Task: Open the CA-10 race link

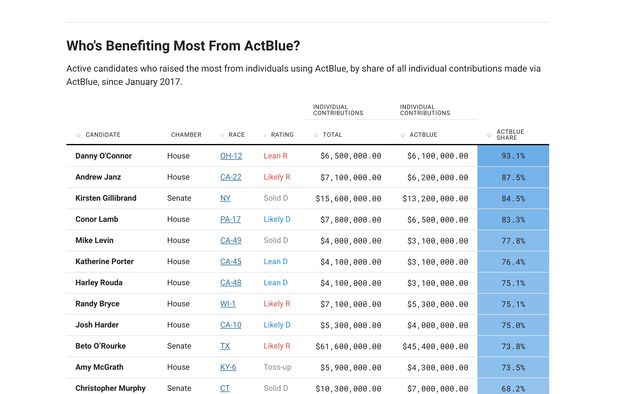Action: (231, 325)
